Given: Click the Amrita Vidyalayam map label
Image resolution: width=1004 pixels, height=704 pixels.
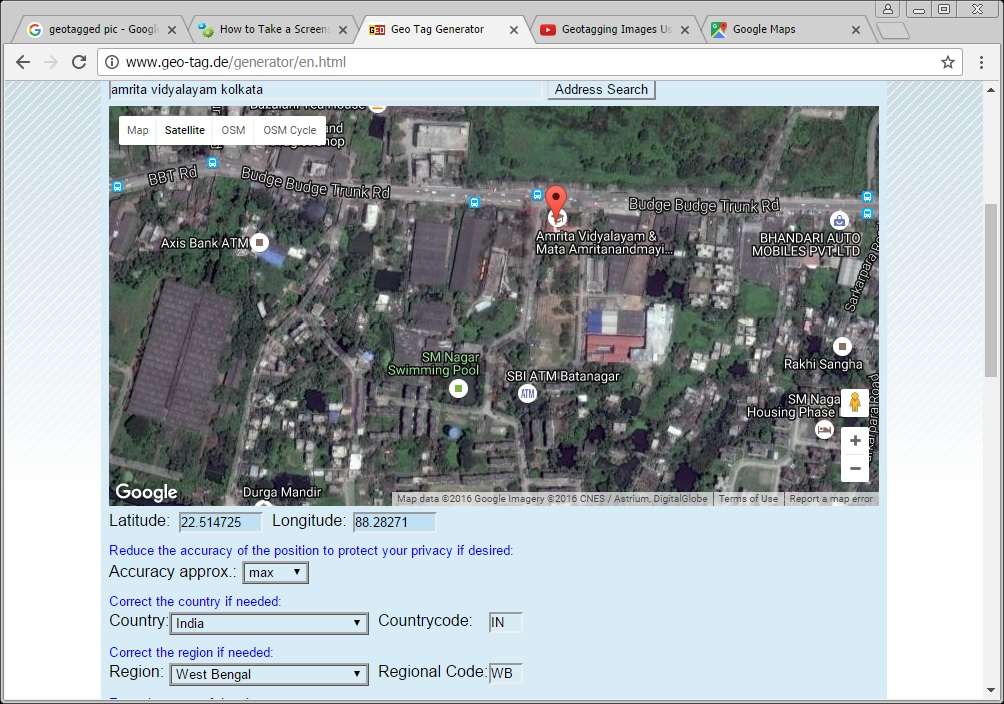Looking at the screenshot, I should (604, 243).
